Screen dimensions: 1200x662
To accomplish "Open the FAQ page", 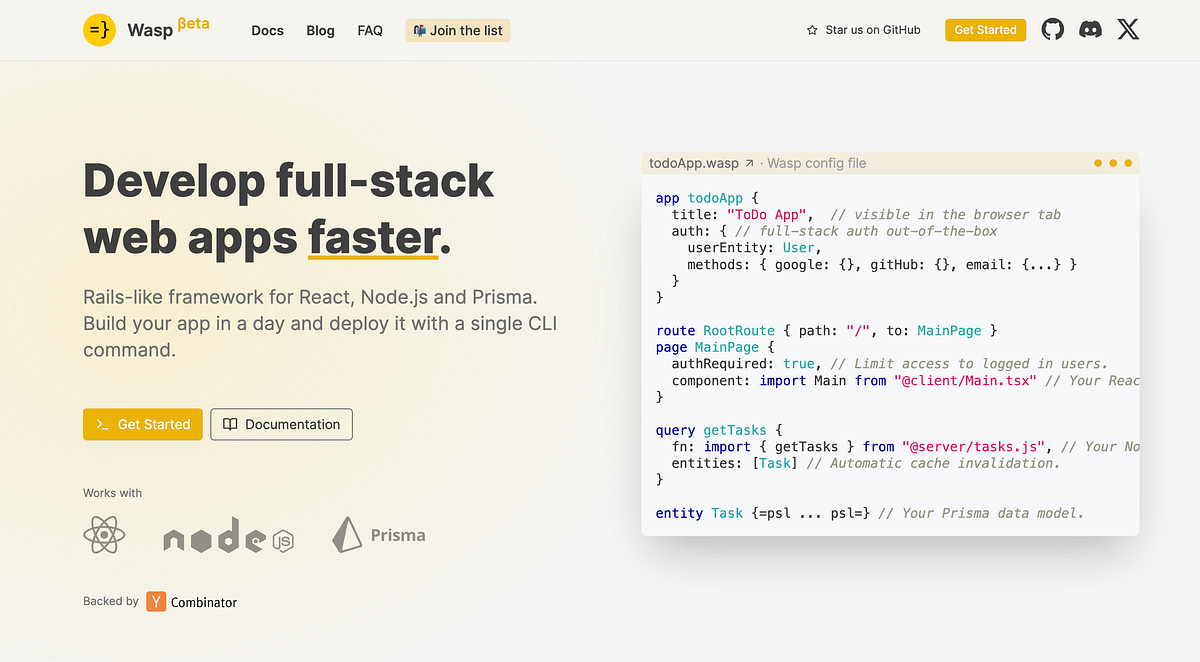I will pos(370,30).
